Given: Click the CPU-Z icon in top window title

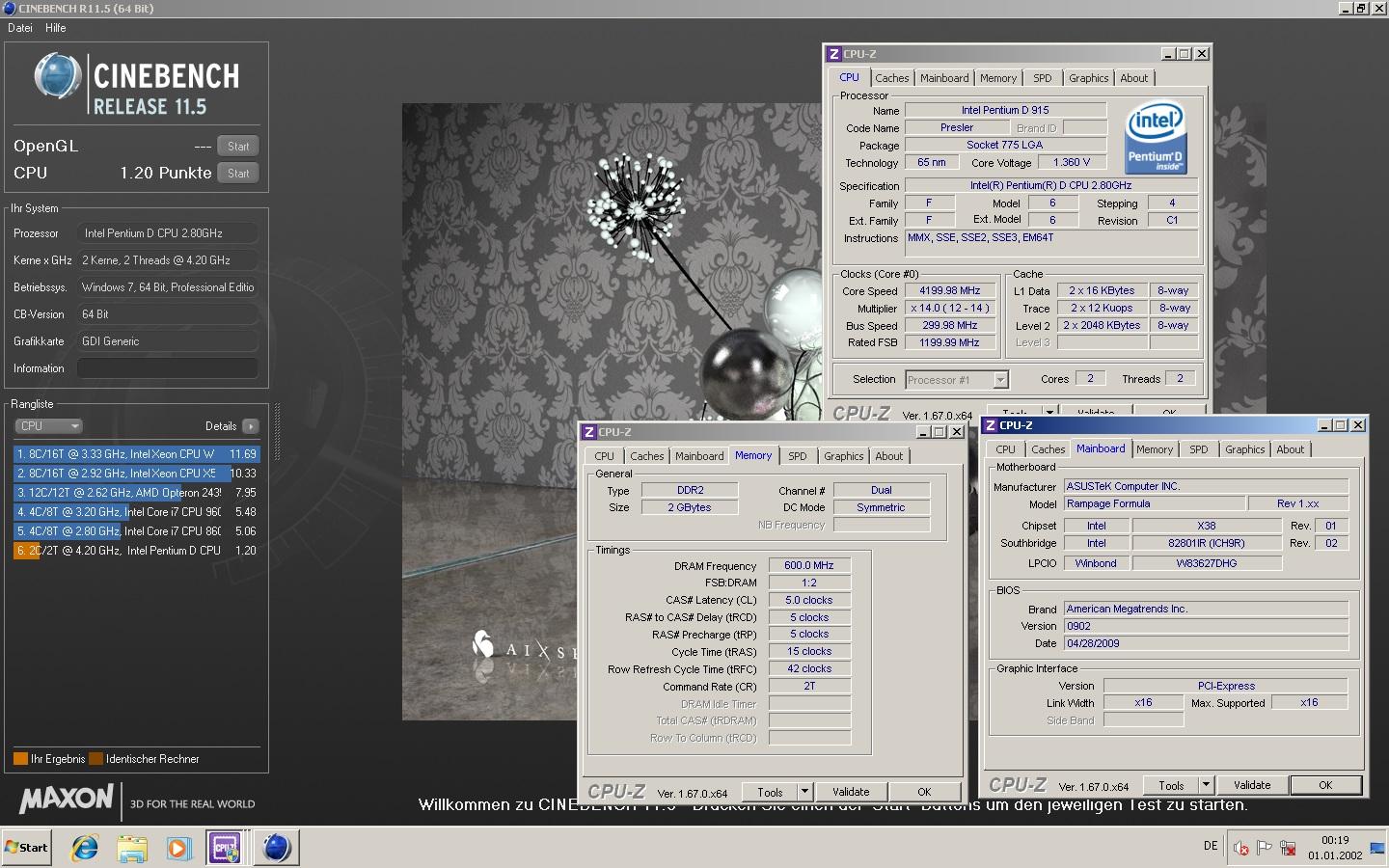Looking at the screenshot, I should (x=834, y=54).
